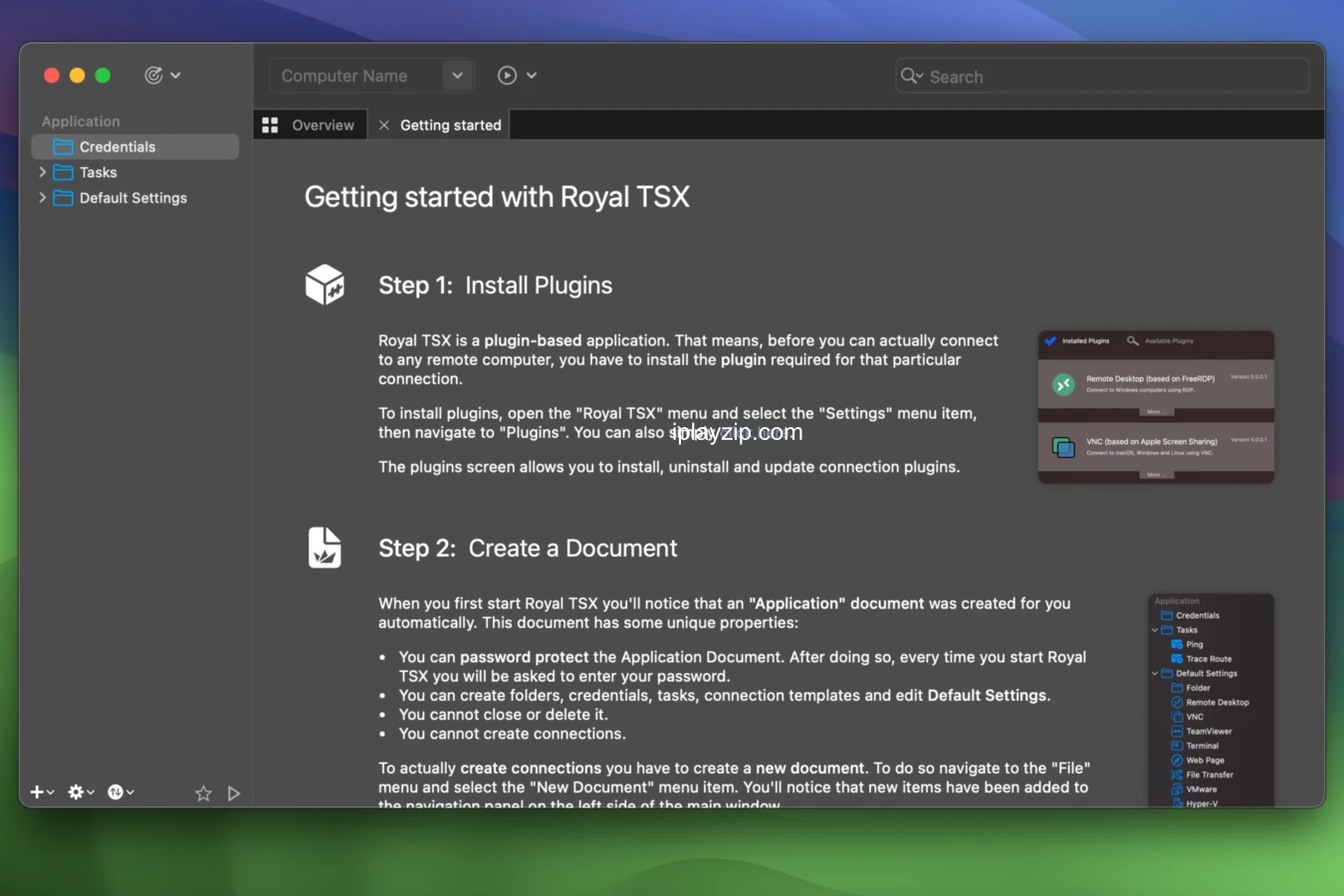
Task: Open the up-down arrows sort menu
Action: click(x=120, y=792)
